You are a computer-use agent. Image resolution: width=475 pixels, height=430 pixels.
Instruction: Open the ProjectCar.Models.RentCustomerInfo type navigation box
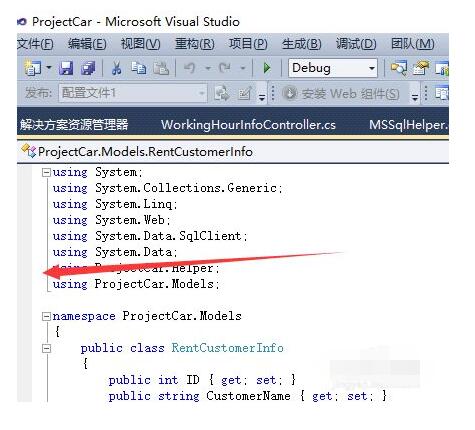point(233,152)
